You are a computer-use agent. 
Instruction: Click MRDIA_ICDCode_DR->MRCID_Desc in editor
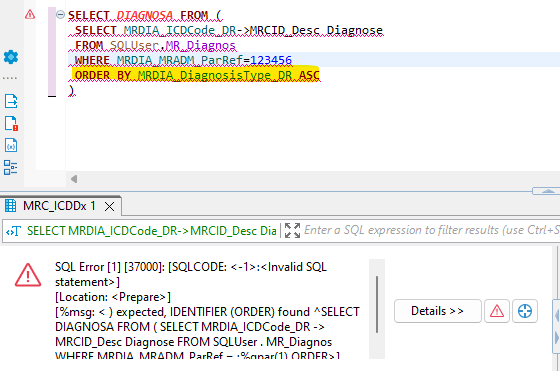click(222, 30)
